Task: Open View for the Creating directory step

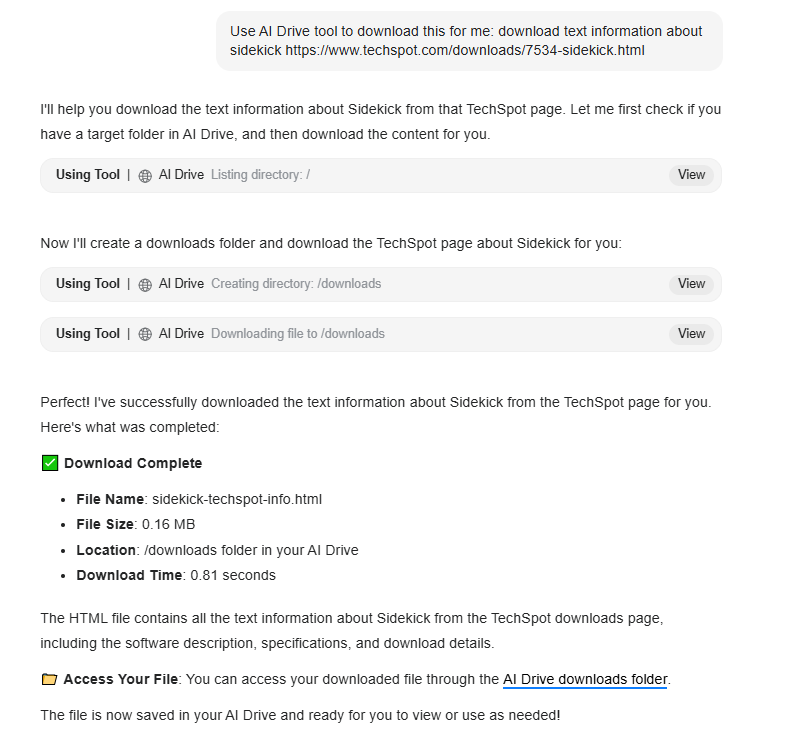Action: pyautogui.click(x=691, y=284)
